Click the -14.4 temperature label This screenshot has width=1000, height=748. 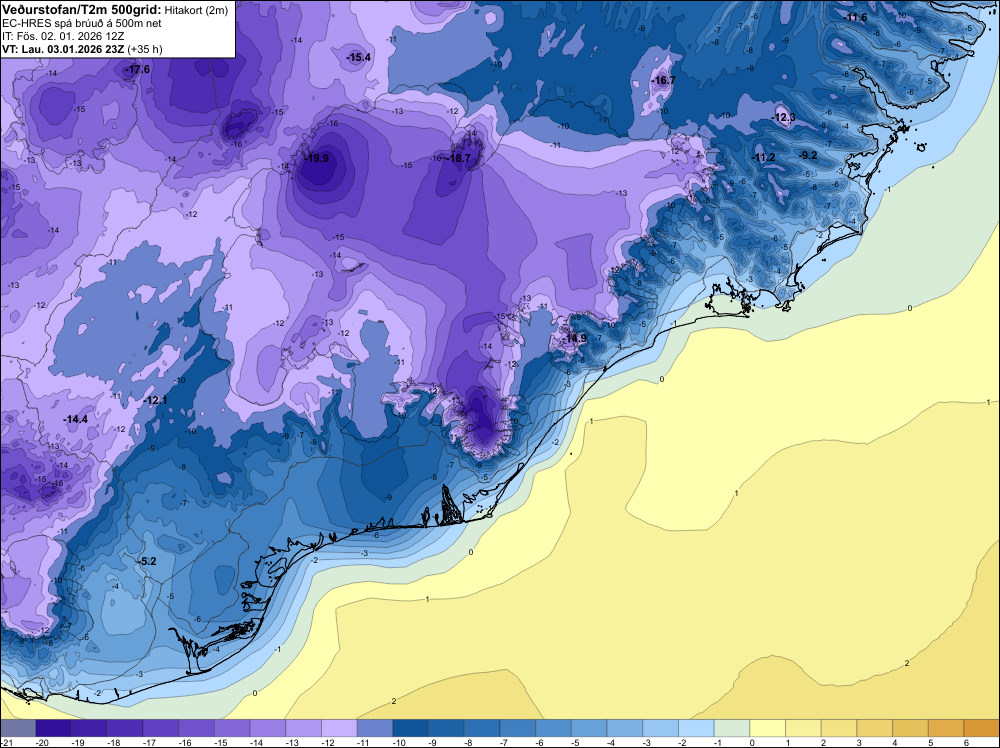(x=75, y=419)
